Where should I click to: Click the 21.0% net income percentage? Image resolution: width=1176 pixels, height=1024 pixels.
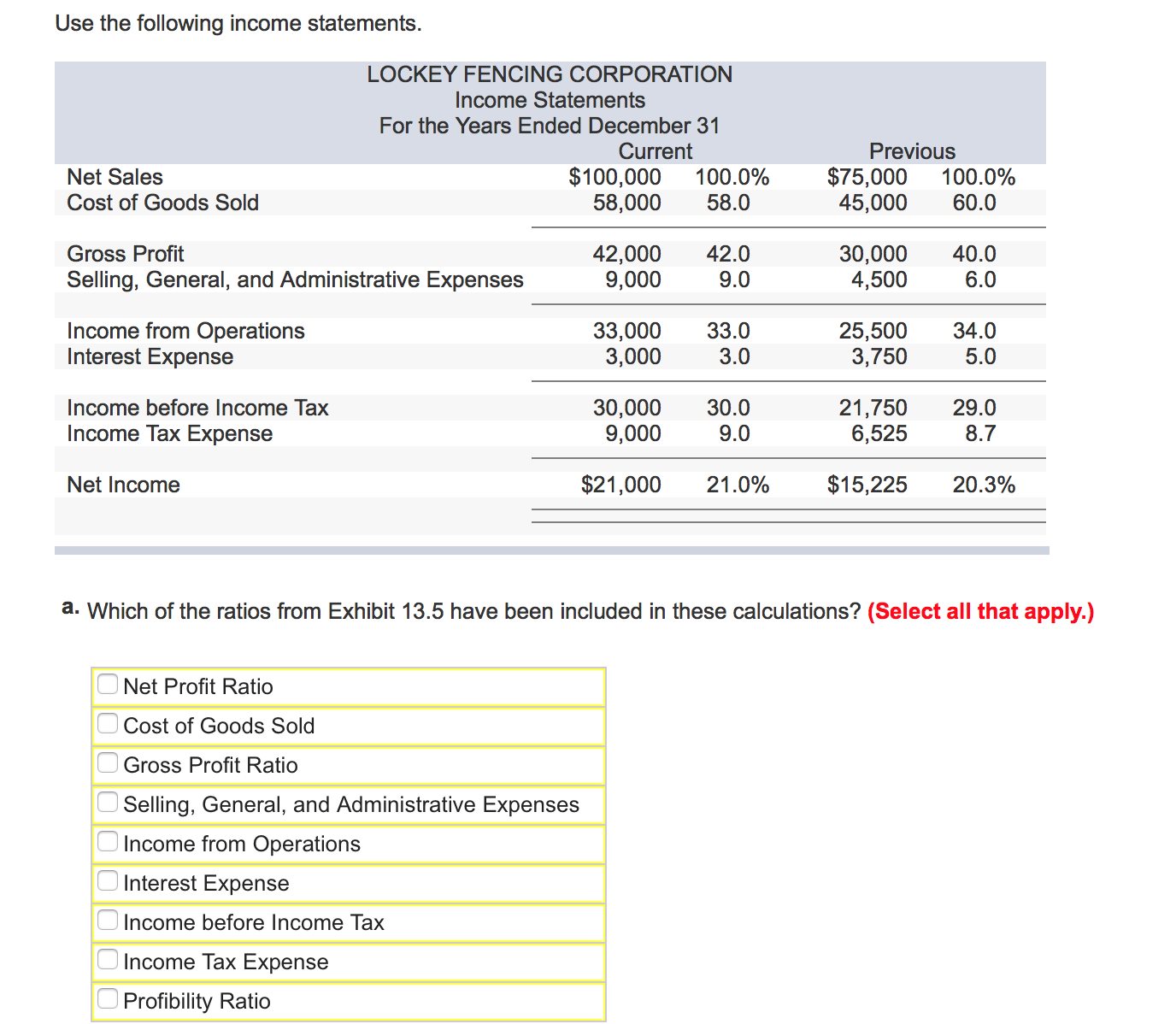pos(738,485)
